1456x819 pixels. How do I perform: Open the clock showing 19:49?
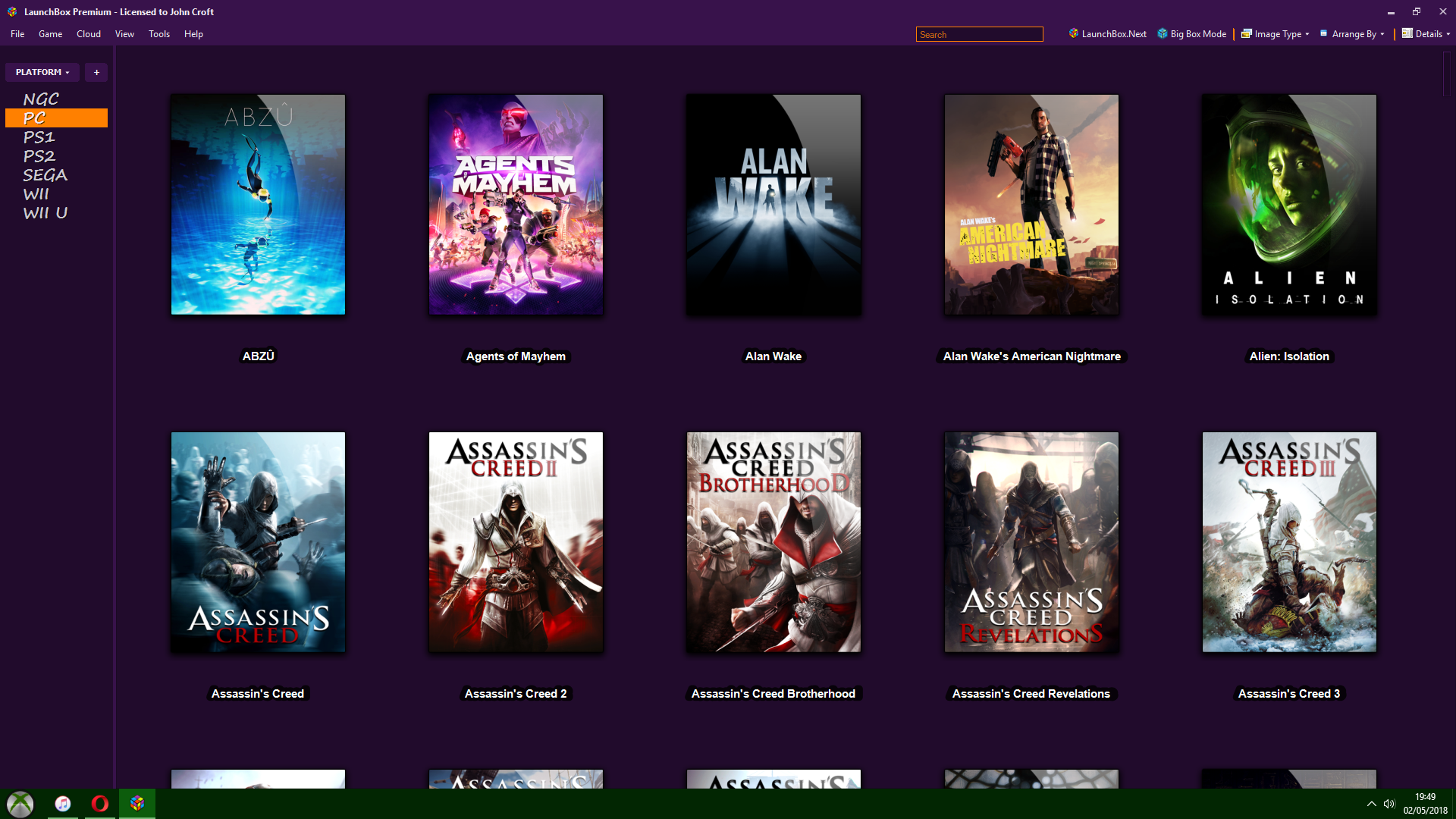(x=1425, y=804)
